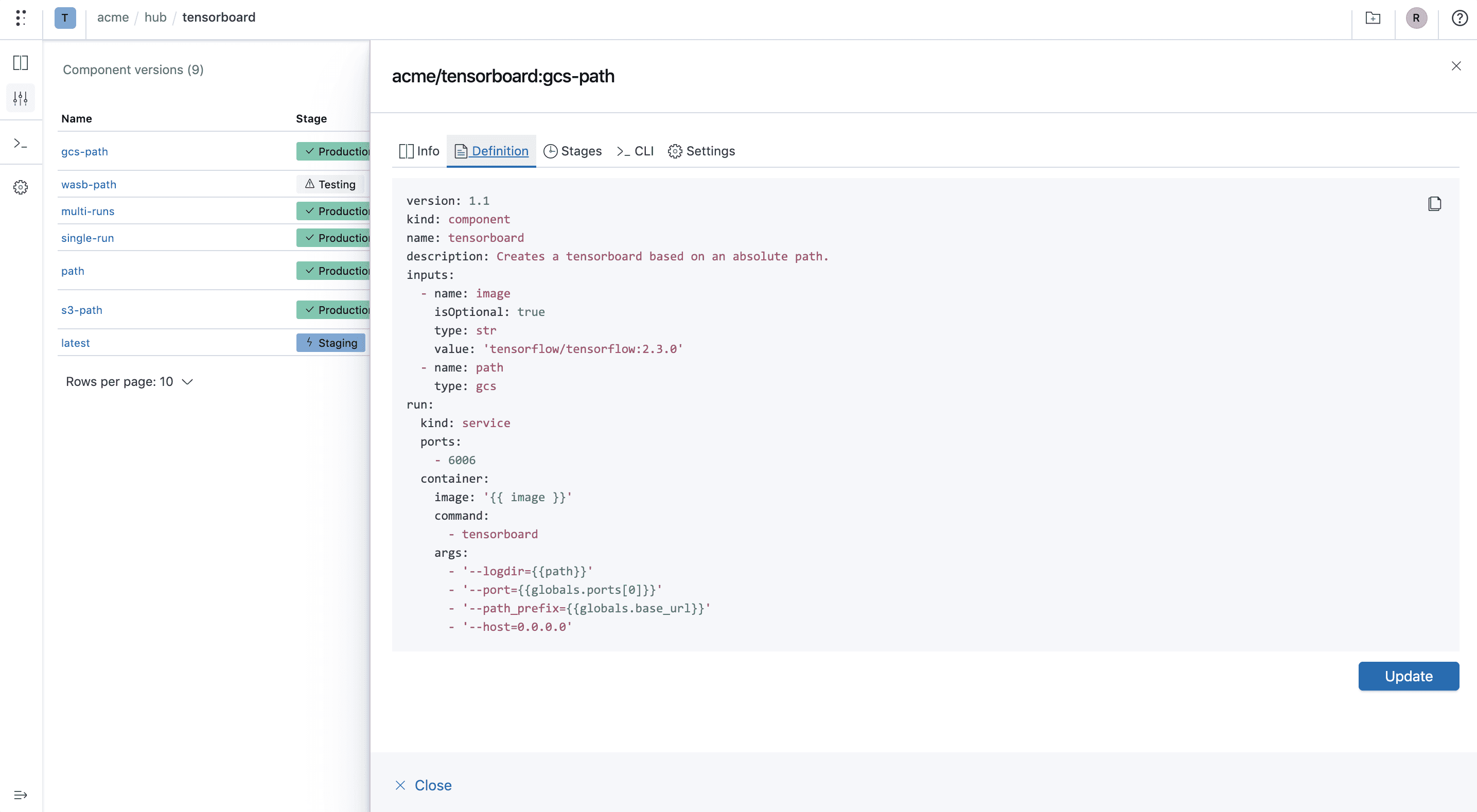Click the add-to-project folder icon
This screenshot has height=812, width=1477.
1373,18
